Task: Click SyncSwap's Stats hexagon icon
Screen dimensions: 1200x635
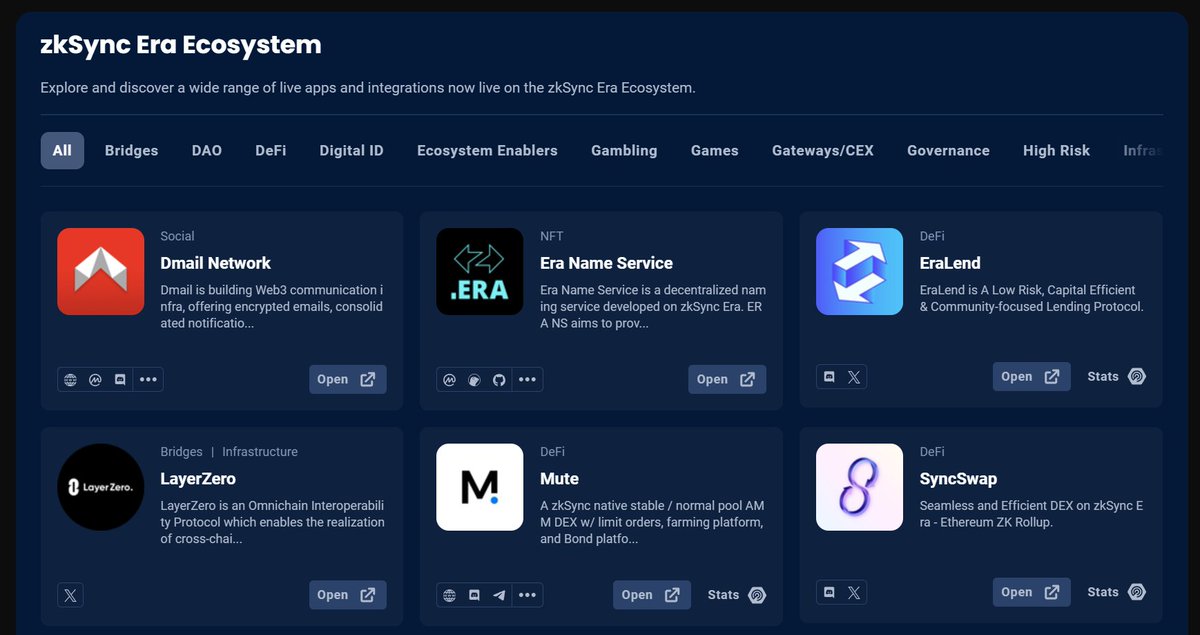Action: 1137,592
